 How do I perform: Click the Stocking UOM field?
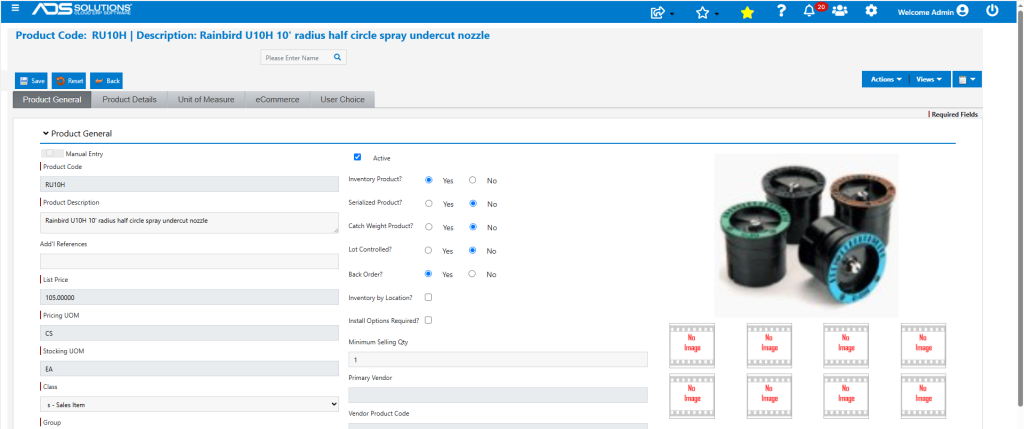[x=189, y=369]
